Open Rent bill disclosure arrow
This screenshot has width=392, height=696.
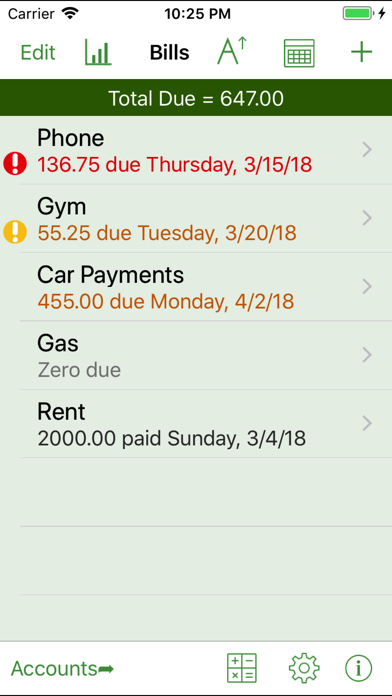[367, 423]
